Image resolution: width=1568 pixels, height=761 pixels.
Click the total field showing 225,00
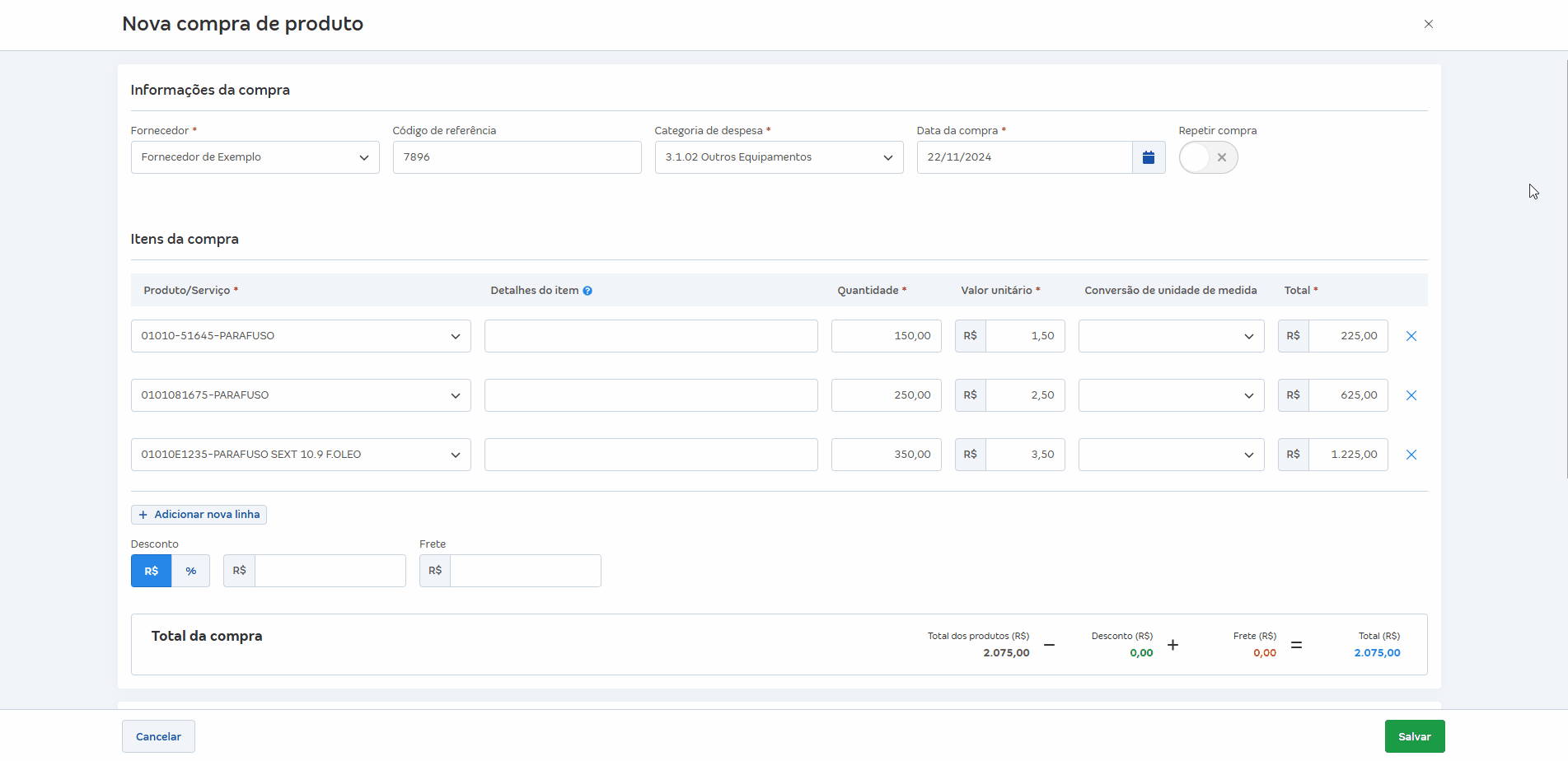pyautogui.click(x=1348, y=336)
